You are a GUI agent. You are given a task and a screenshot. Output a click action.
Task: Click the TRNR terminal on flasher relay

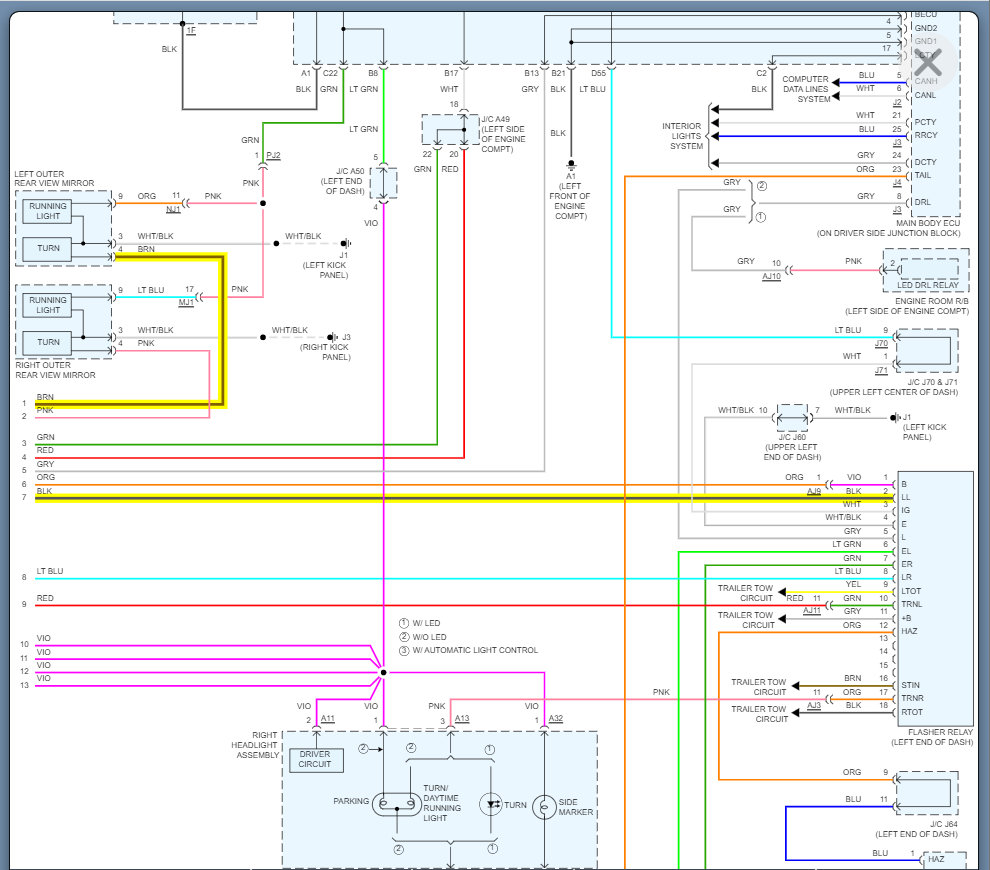[x=912, y=698]
